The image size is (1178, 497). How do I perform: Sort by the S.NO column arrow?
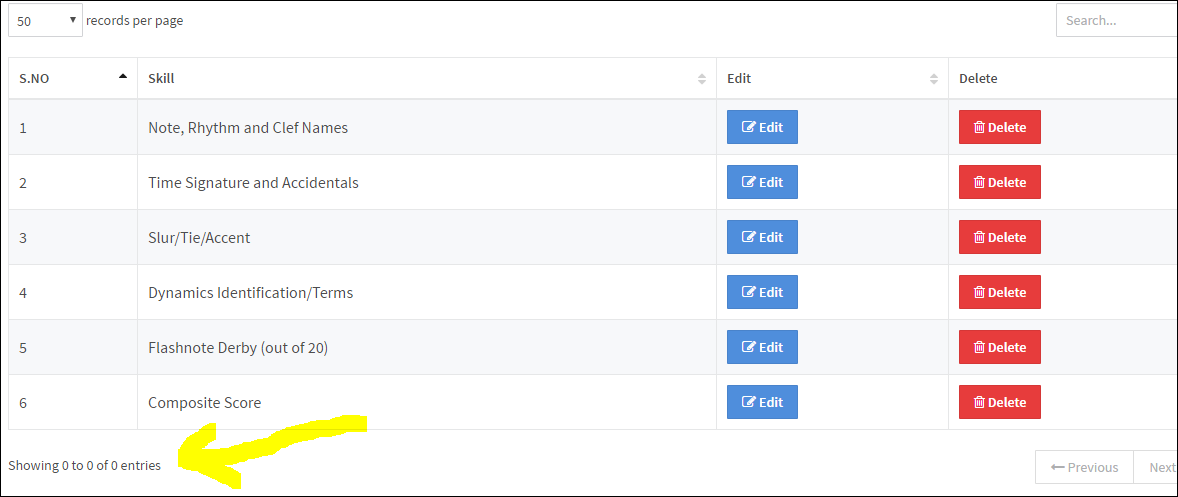(x=122, y=77)
